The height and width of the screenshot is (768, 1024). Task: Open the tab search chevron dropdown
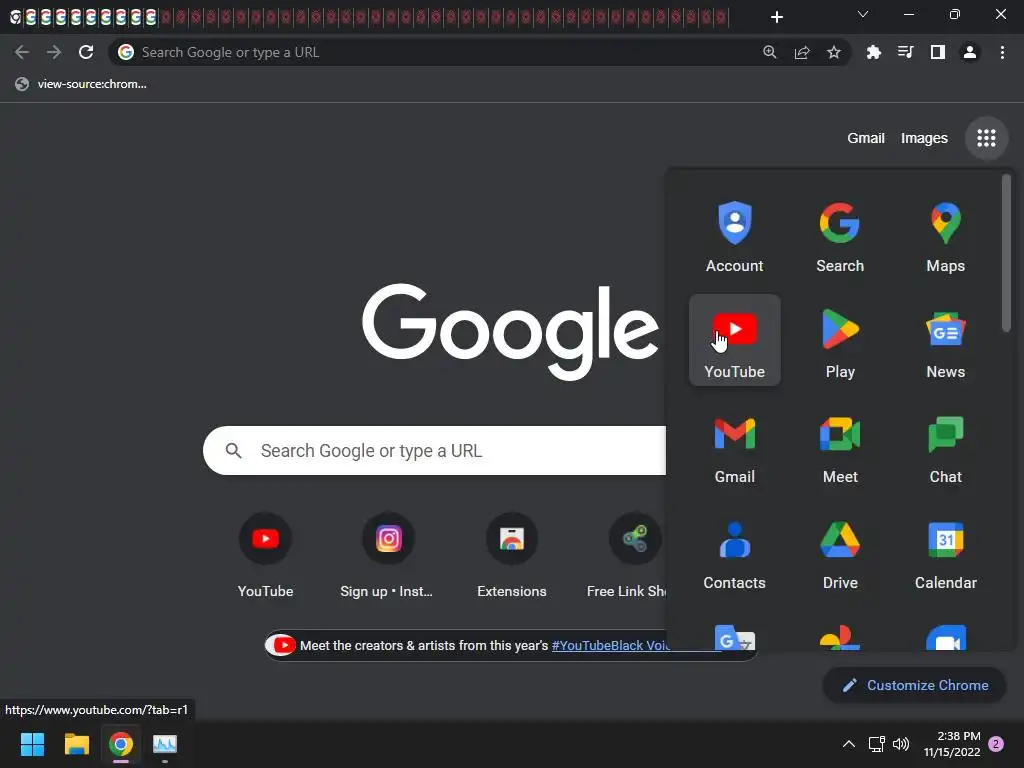[x=863, y=14]
